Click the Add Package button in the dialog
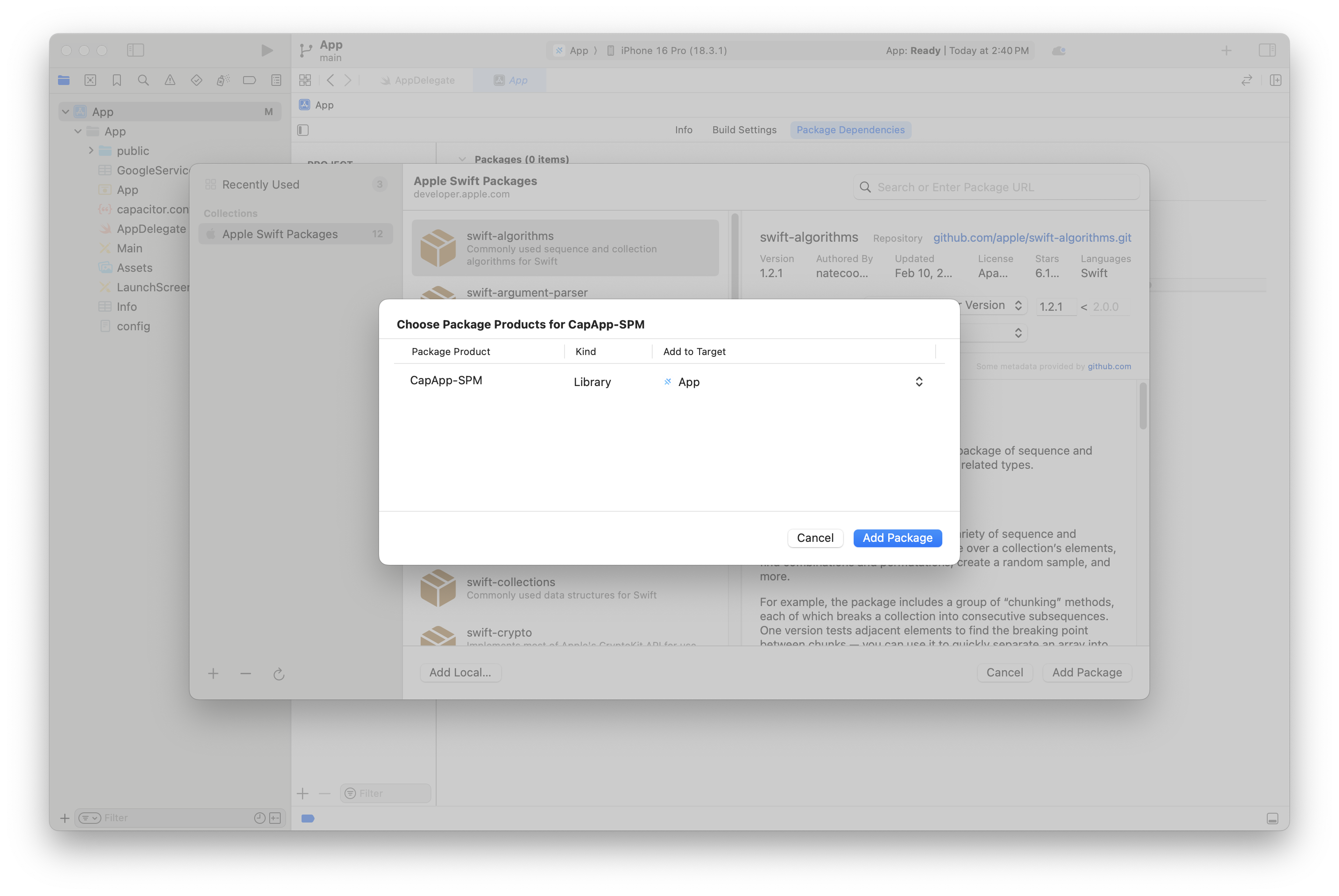 pyautogui.click(x=897, y=538)
